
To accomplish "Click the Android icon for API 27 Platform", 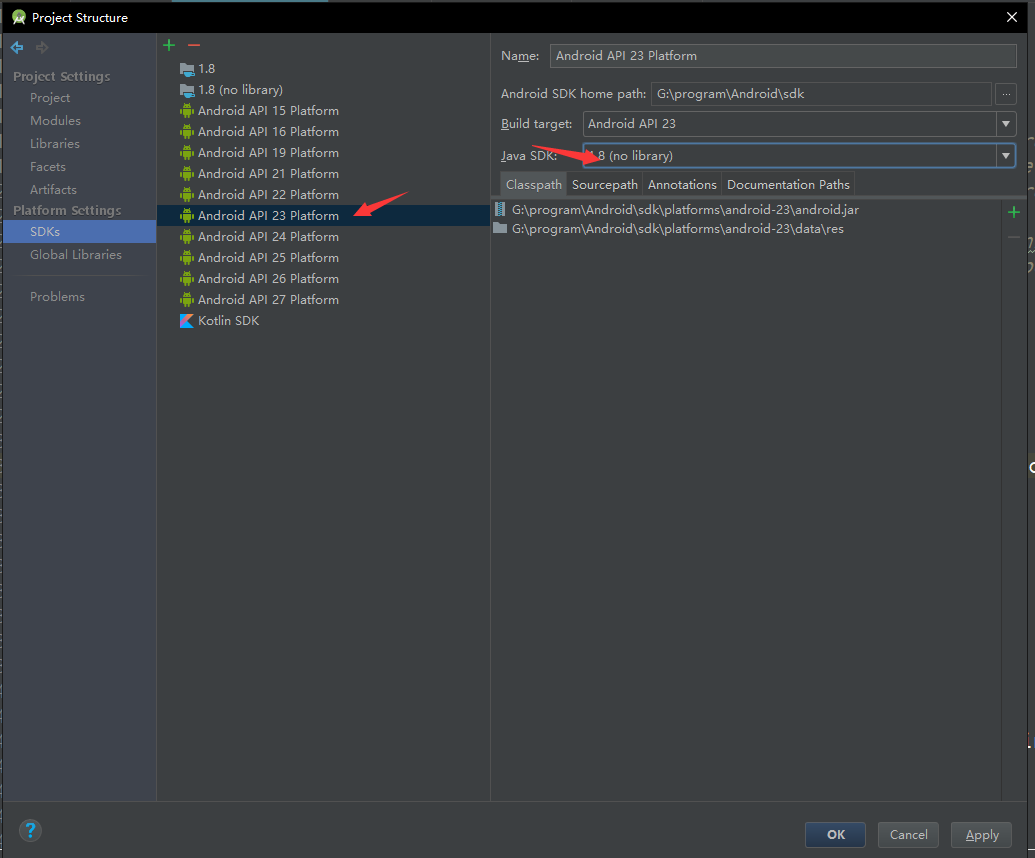I will coord(187,300).
